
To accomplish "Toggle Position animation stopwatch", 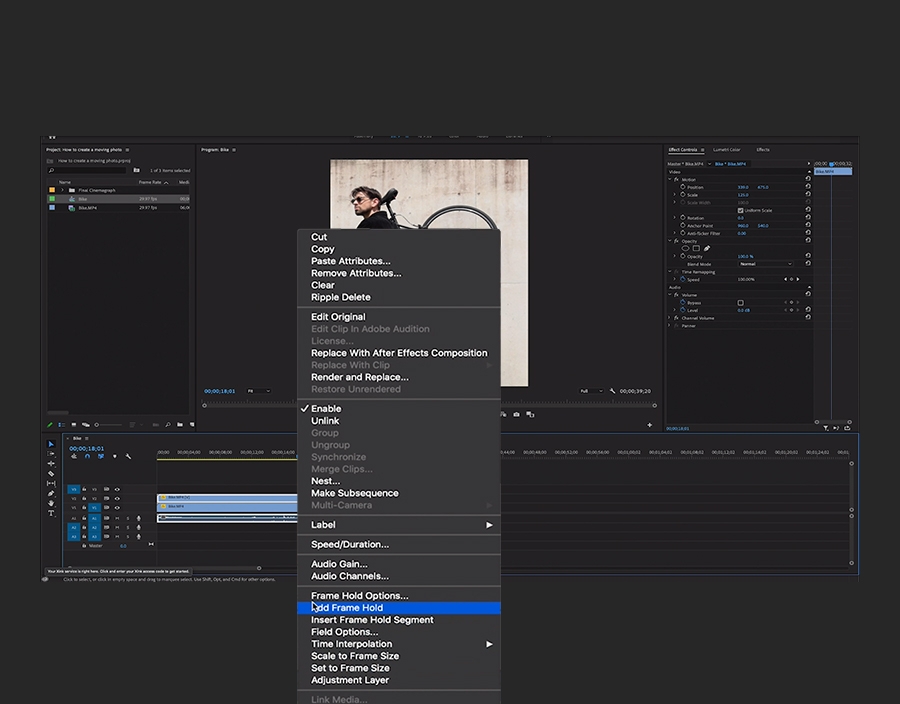I will coord(682,187).
